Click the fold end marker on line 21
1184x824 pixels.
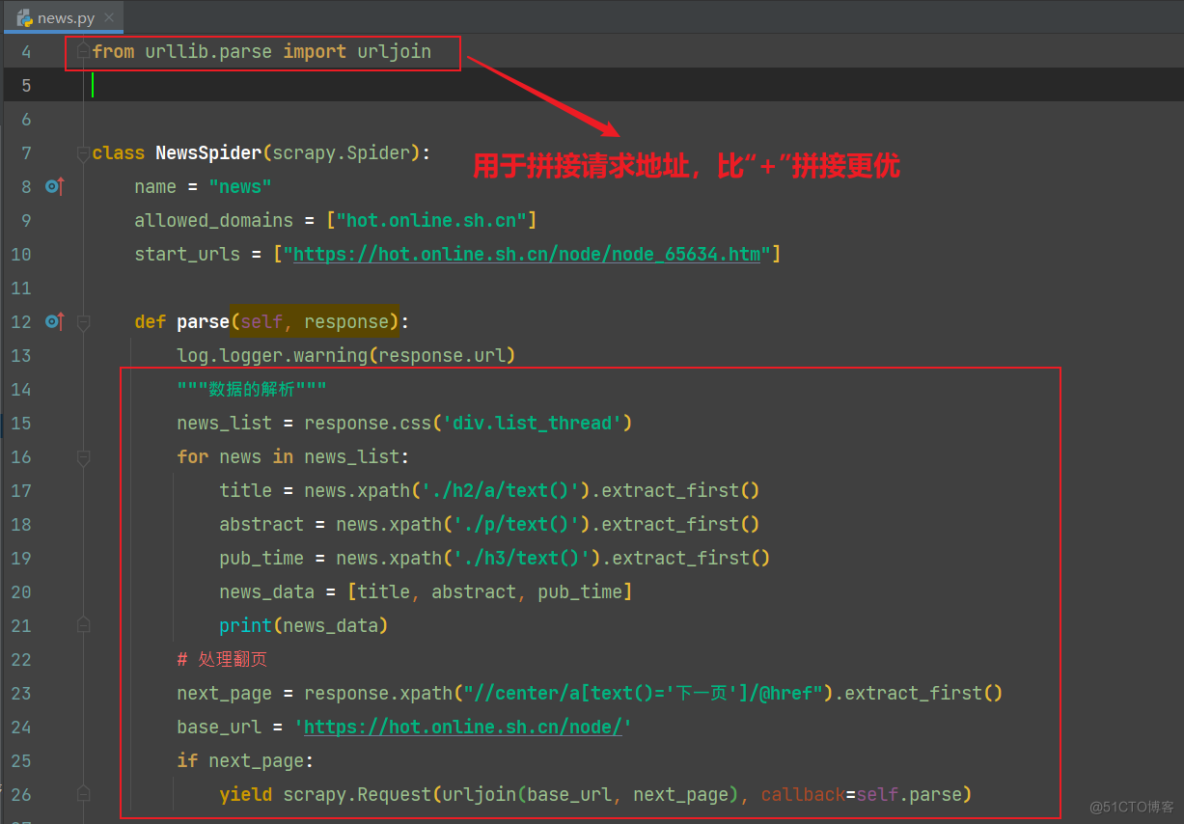coord(84,625)
